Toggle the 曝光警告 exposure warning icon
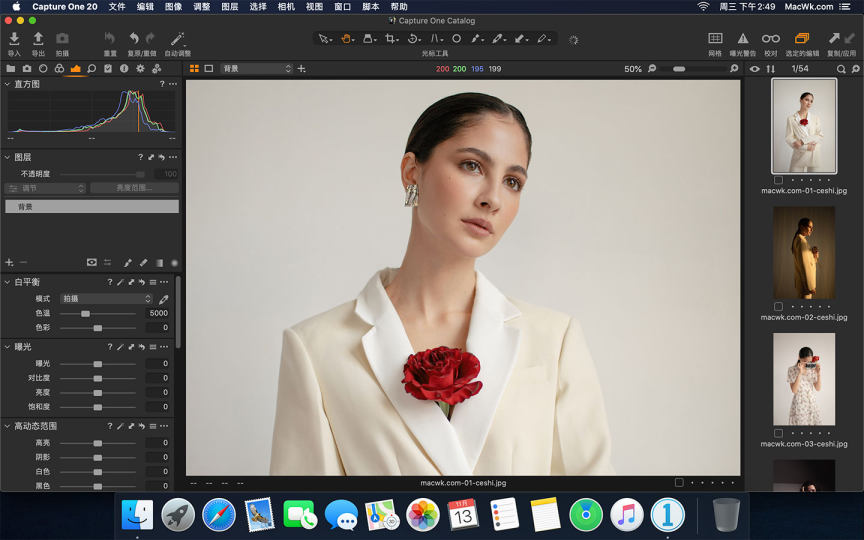The height and width of the screenshot is (540, 864). coord(743,39)
